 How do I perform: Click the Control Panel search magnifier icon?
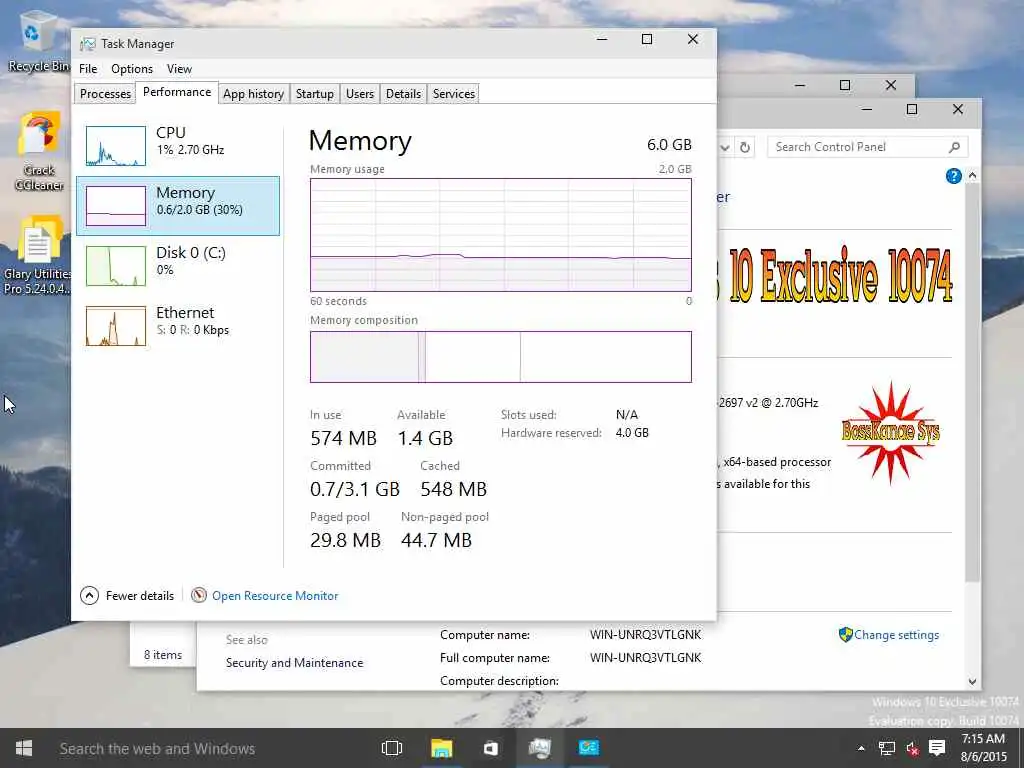[954, 147]
